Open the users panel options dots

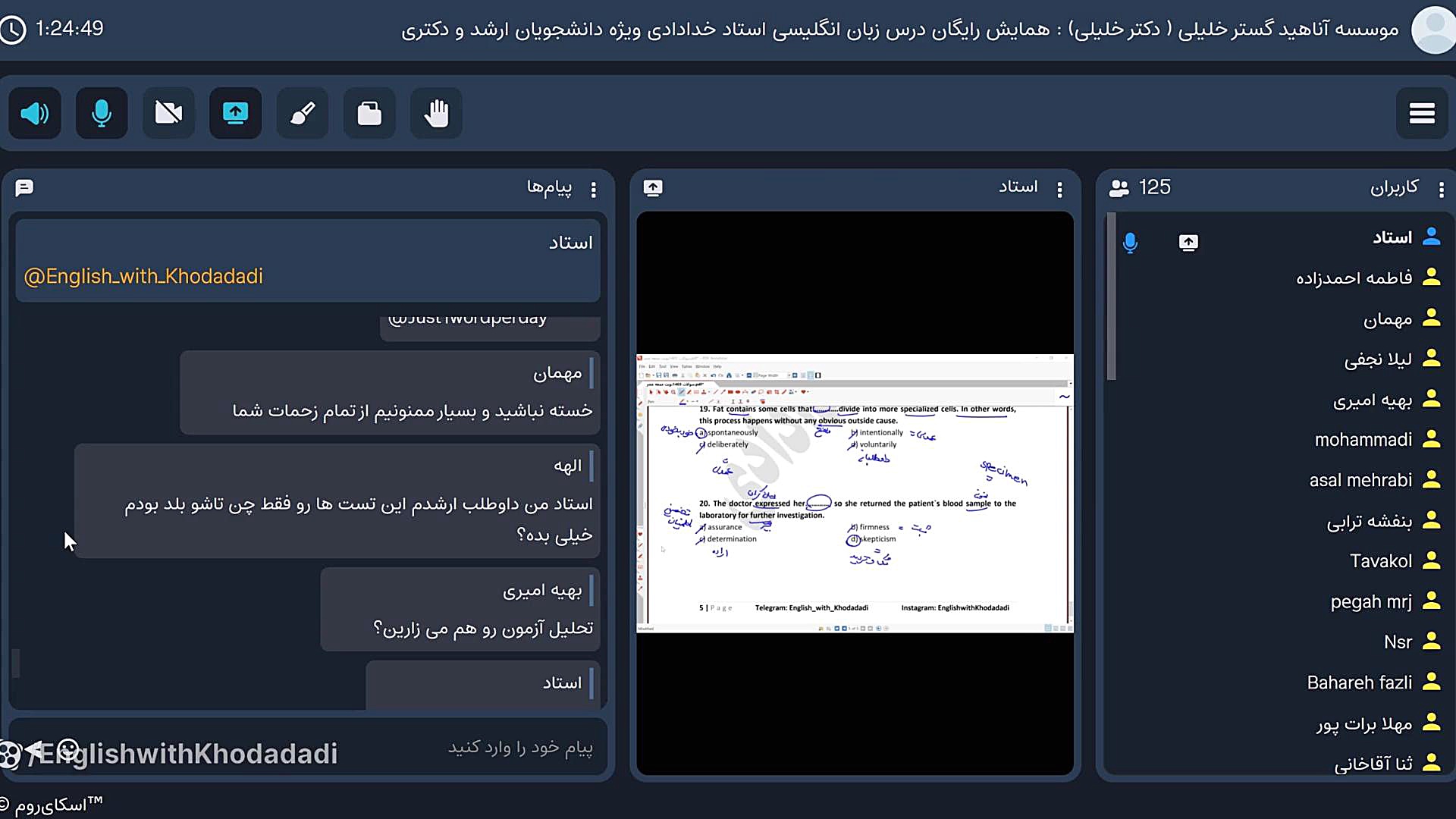[x=1441, y=189]
